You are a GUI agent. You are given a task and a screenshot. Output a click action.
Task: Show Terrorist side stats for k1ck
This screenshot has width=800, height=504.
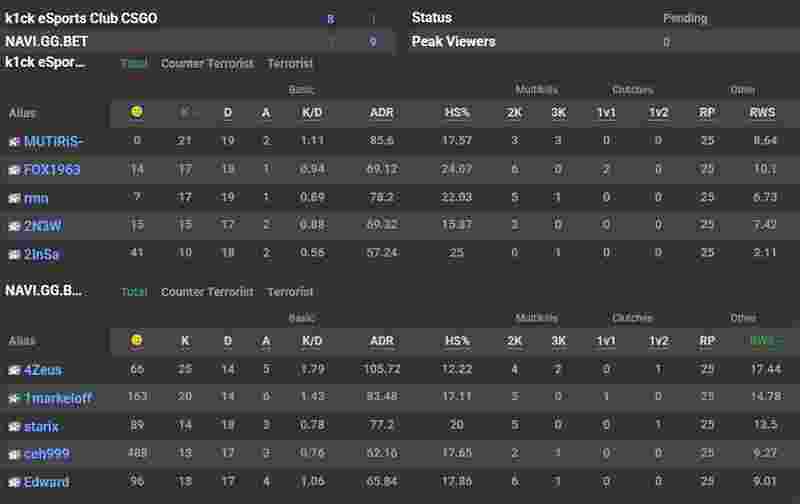click(x=290, y=63)
